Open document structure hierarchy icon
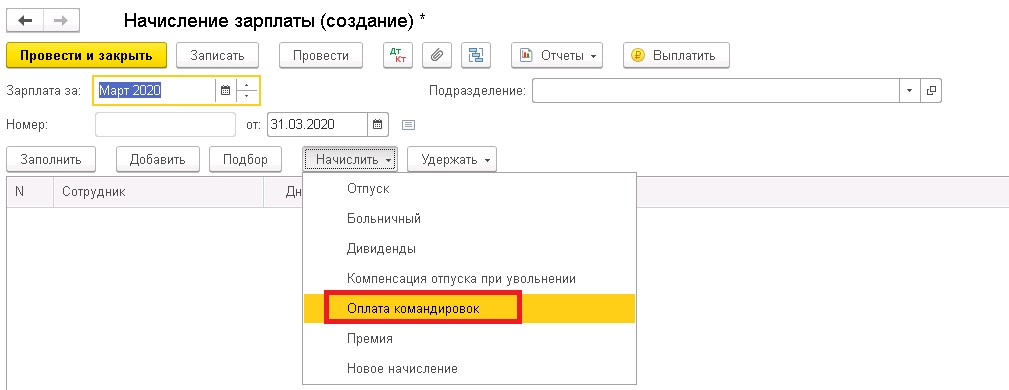 tap(476, 55)
